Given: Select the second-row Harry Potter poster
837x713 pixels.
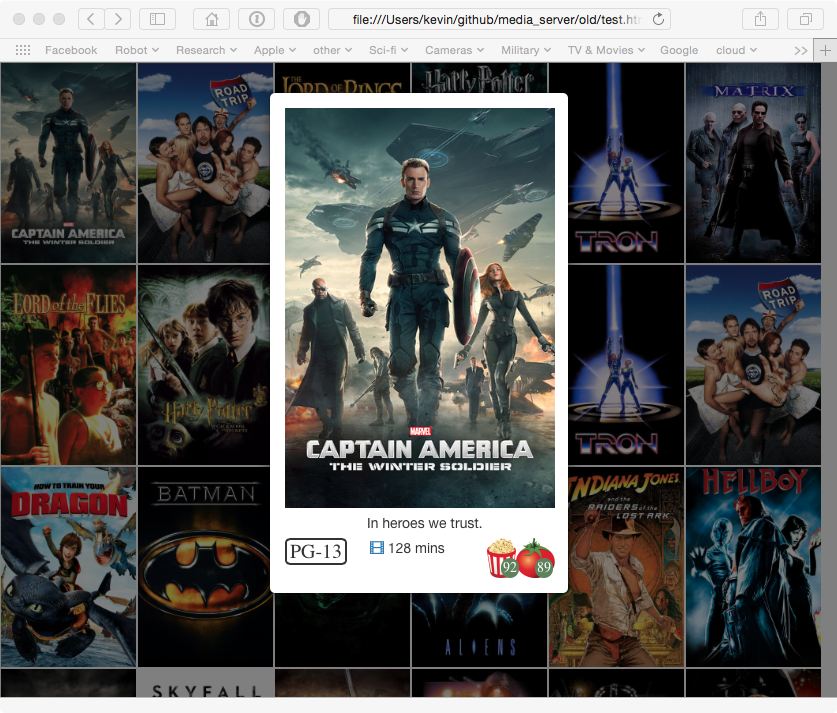Looking at the screenshot, I should coord(204,365).
